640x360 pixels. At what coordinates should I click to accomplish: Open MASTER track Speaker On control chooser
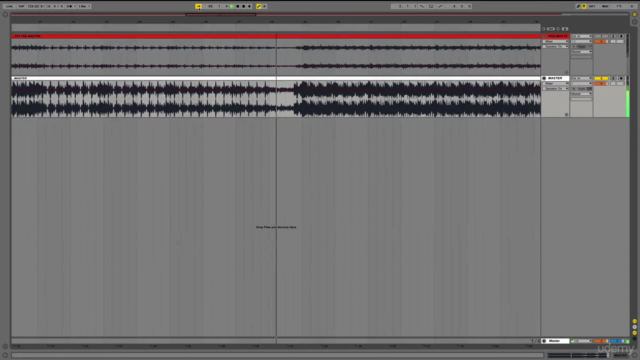click(x=555, y=89)
